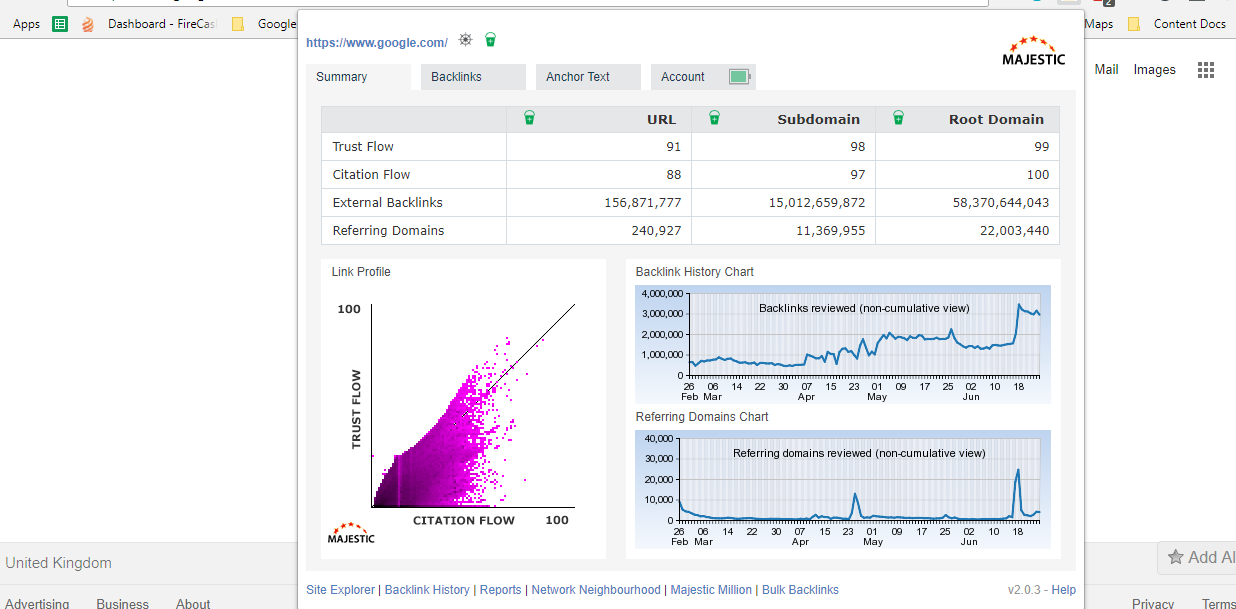1236x609 pixels.
Task: Switch to the Anchor Text tab
Action: coord(588,77)
